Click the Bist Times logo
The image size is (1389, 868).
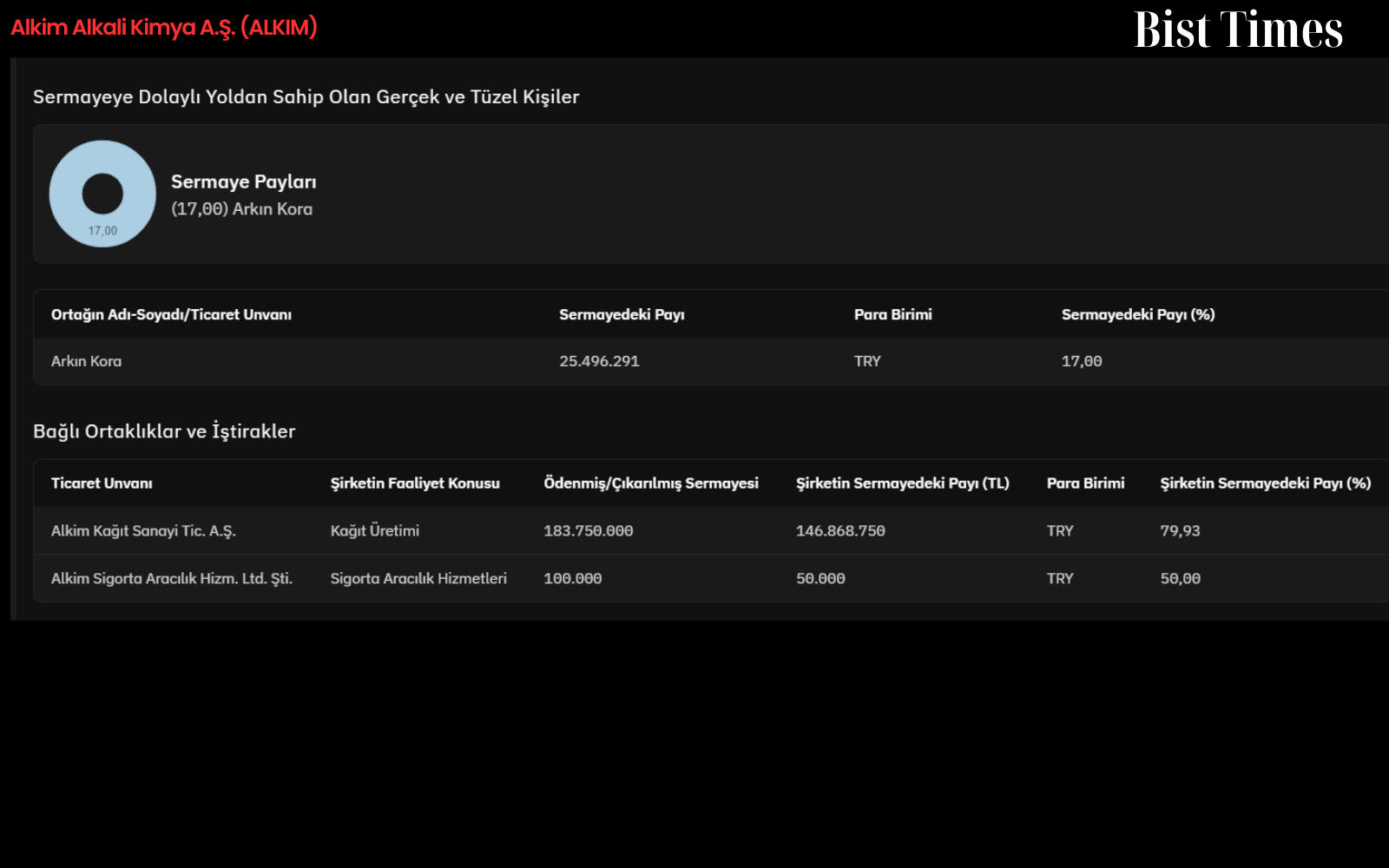[x=1238, y=30]
